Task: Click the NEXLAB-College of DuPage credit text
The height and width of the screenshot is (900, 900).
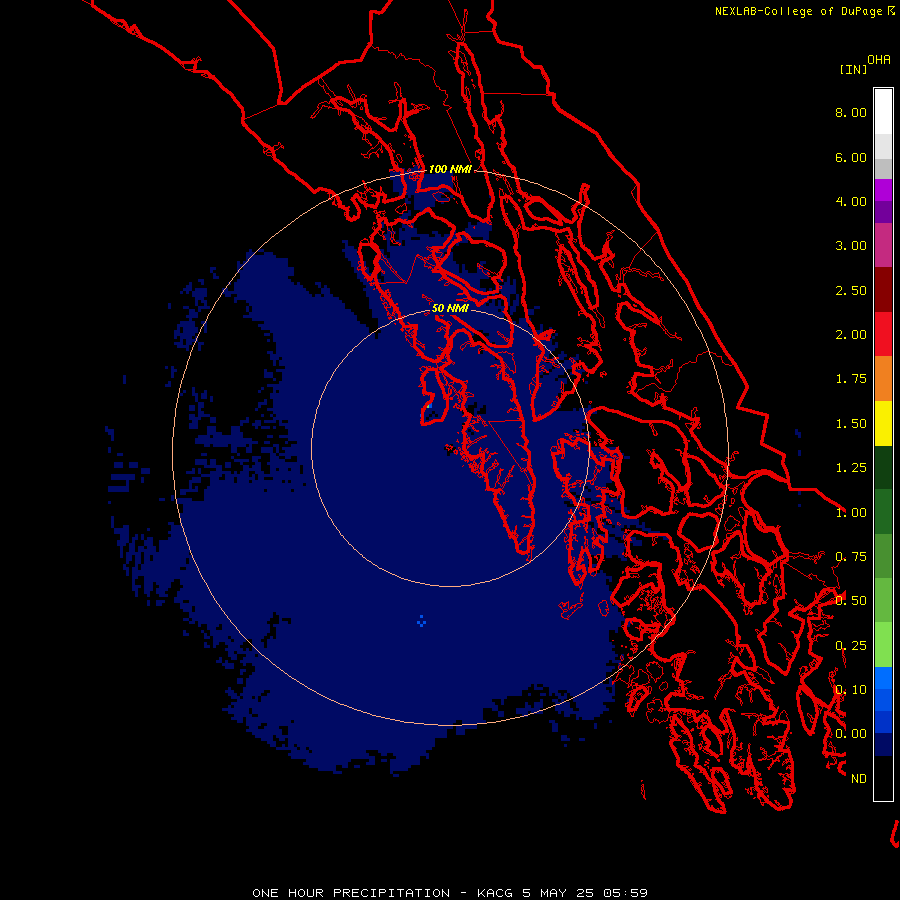Action: coord(804,11)
